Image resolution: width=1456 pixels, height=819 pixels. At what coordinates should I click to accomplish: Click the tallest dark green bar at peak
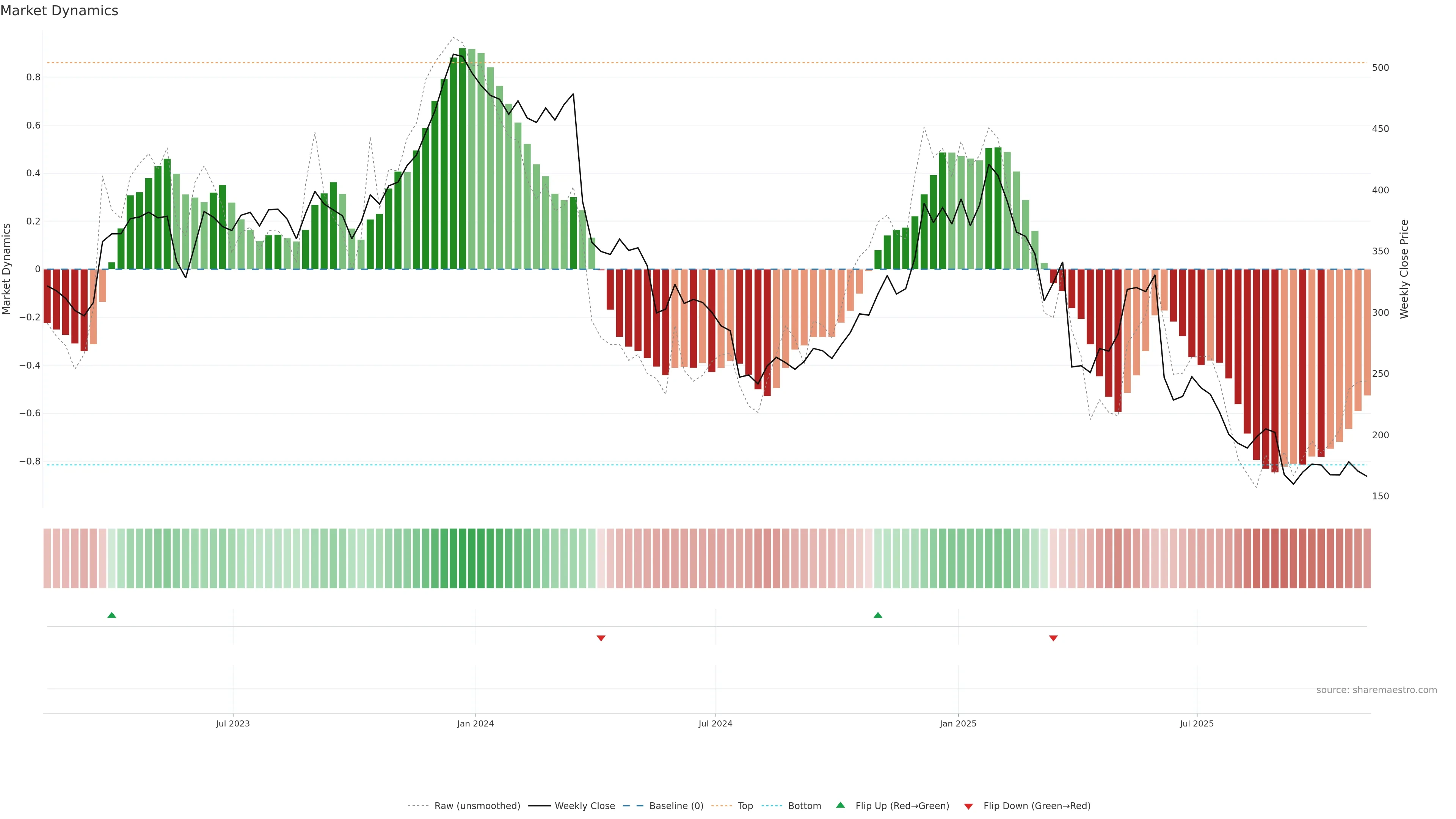(462, 158)
